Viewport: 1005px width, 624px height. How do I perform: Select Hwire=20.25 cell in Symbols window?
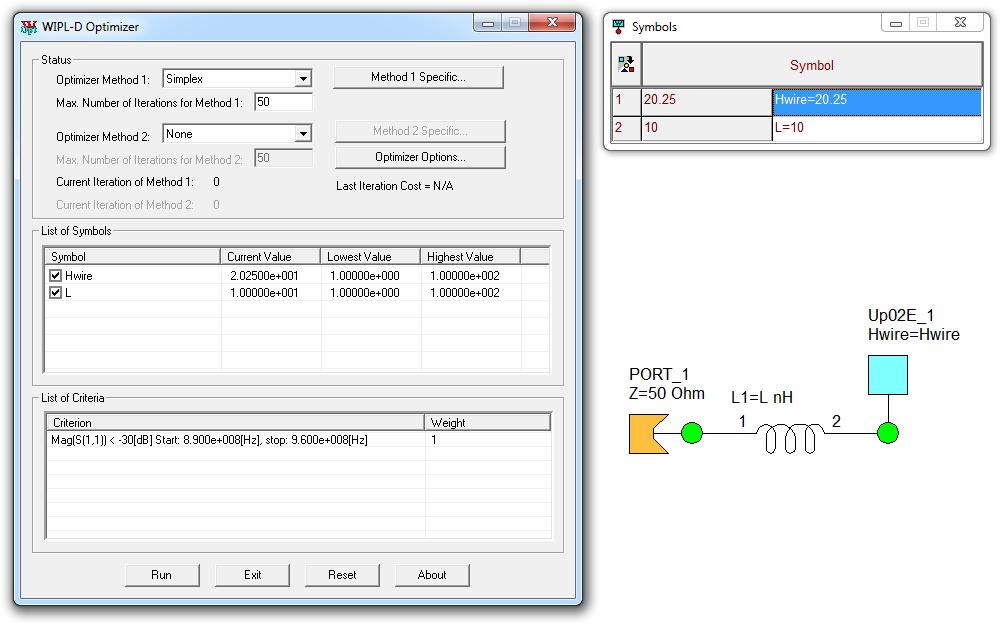pos(877,101)
